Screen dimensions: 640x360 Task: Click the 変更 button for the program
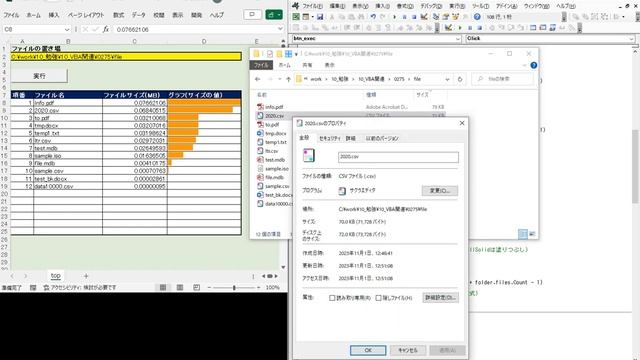(440, 191)
